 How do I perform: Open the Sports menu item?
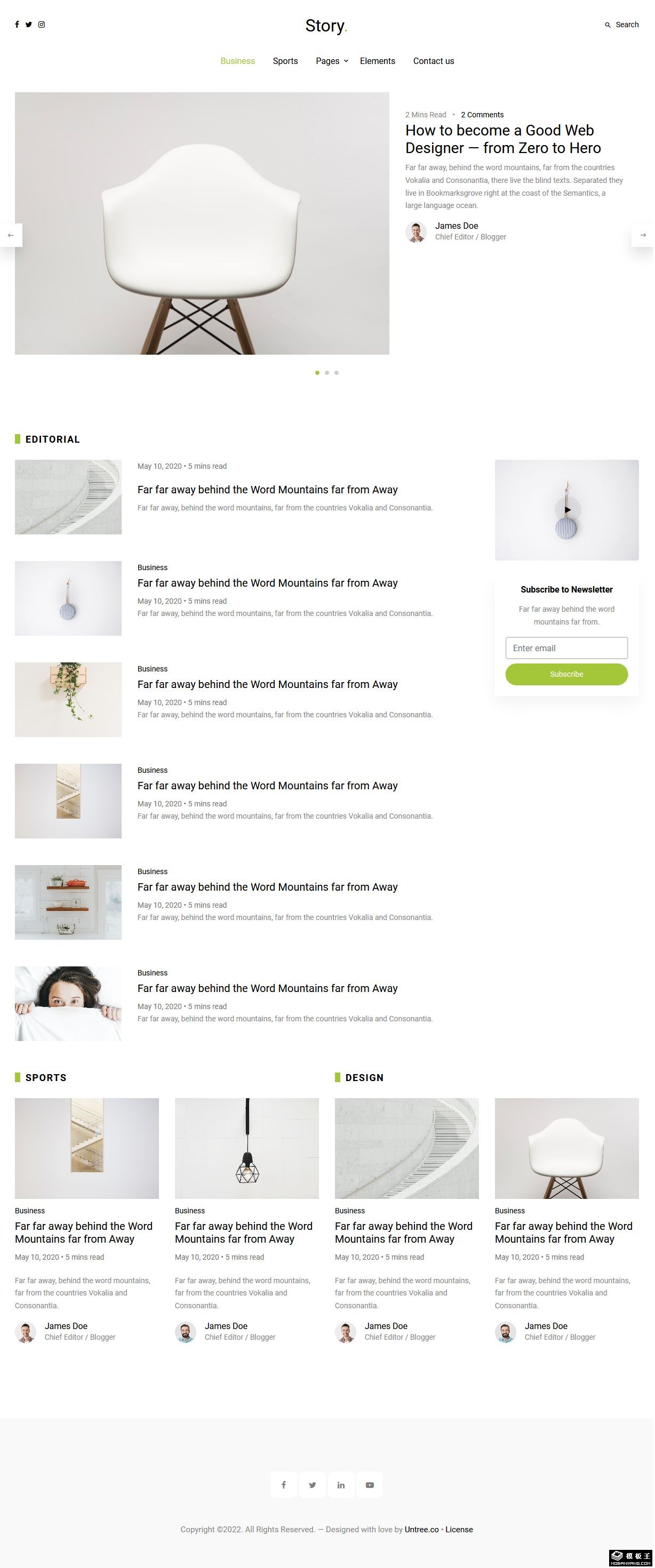click(285, 61)
